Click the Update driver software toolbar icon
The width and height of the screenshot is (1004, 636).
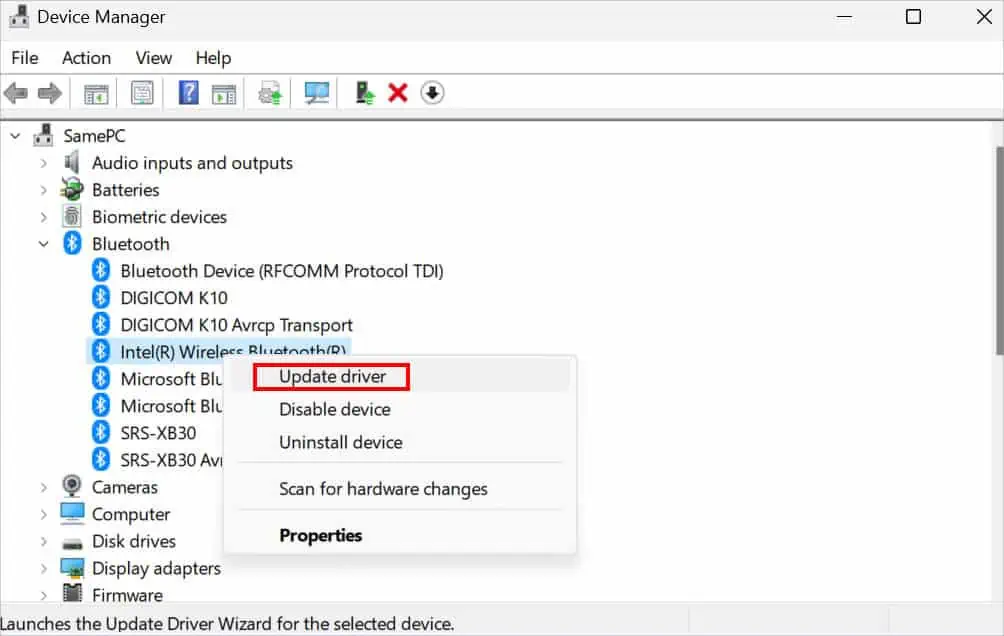(268, 92)
